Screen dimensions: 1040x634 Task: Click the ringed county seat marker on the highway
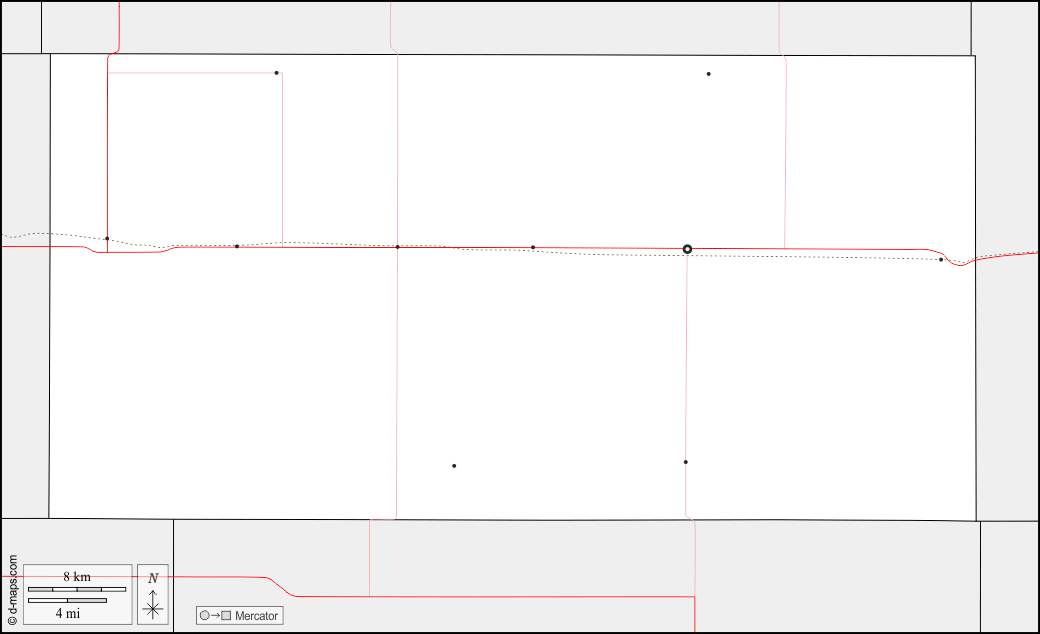point(687,249)
